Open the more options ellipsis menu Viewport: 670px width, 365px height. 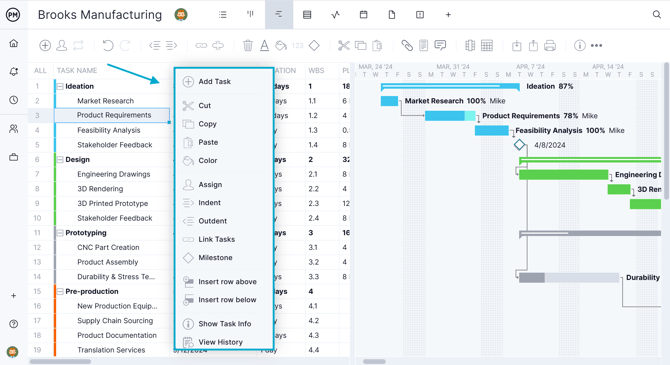coord(597,45)
